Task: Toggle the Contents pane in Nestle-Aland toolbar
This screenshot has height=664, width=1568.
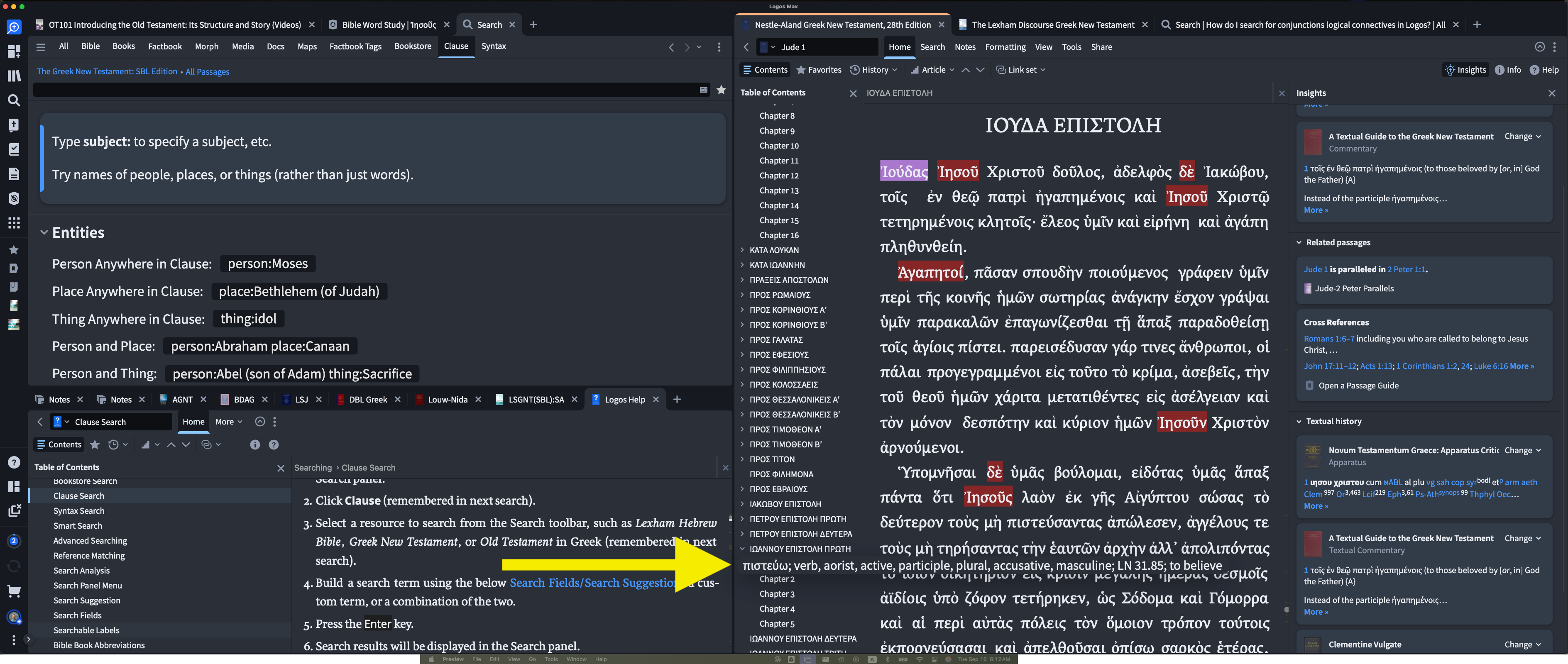Action: [765, 70]
